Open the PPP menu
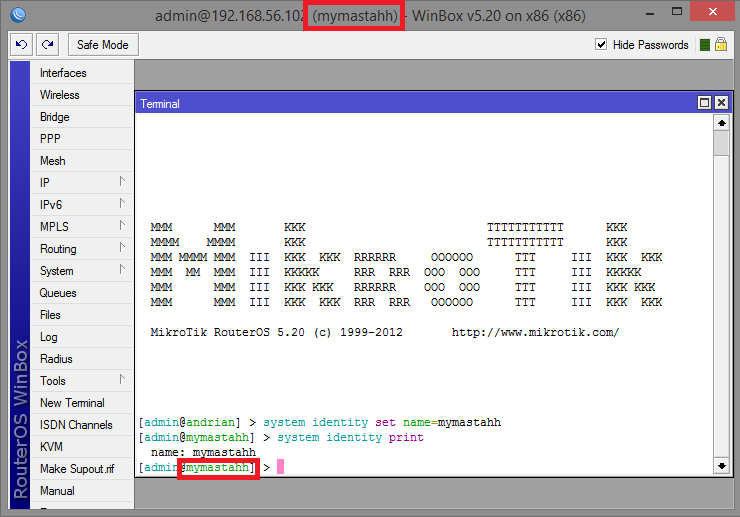 [x=82, y=139]
